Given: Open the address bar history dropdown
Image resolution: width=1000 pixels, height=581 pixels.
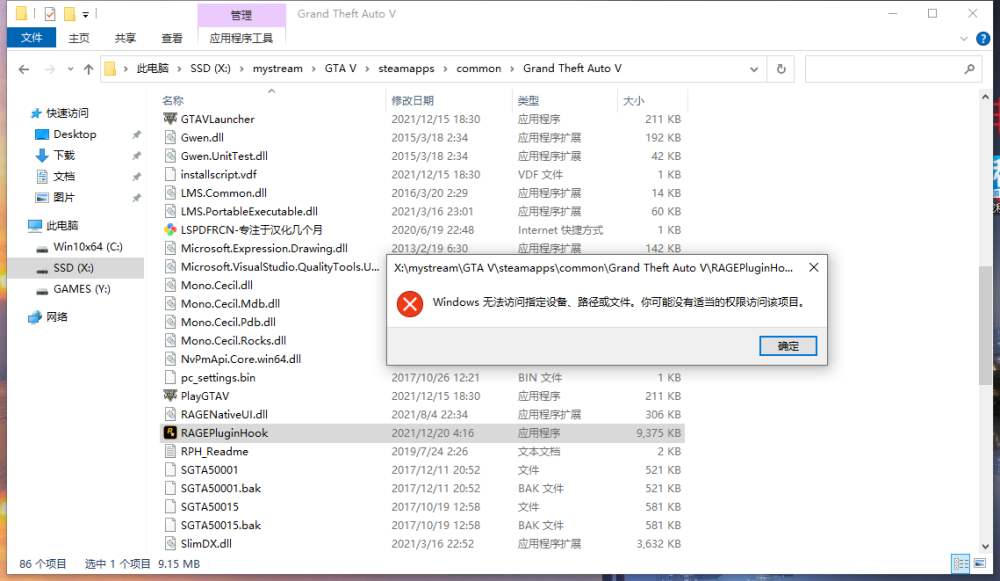Looking at the screenshot, I should coord(754,68).
